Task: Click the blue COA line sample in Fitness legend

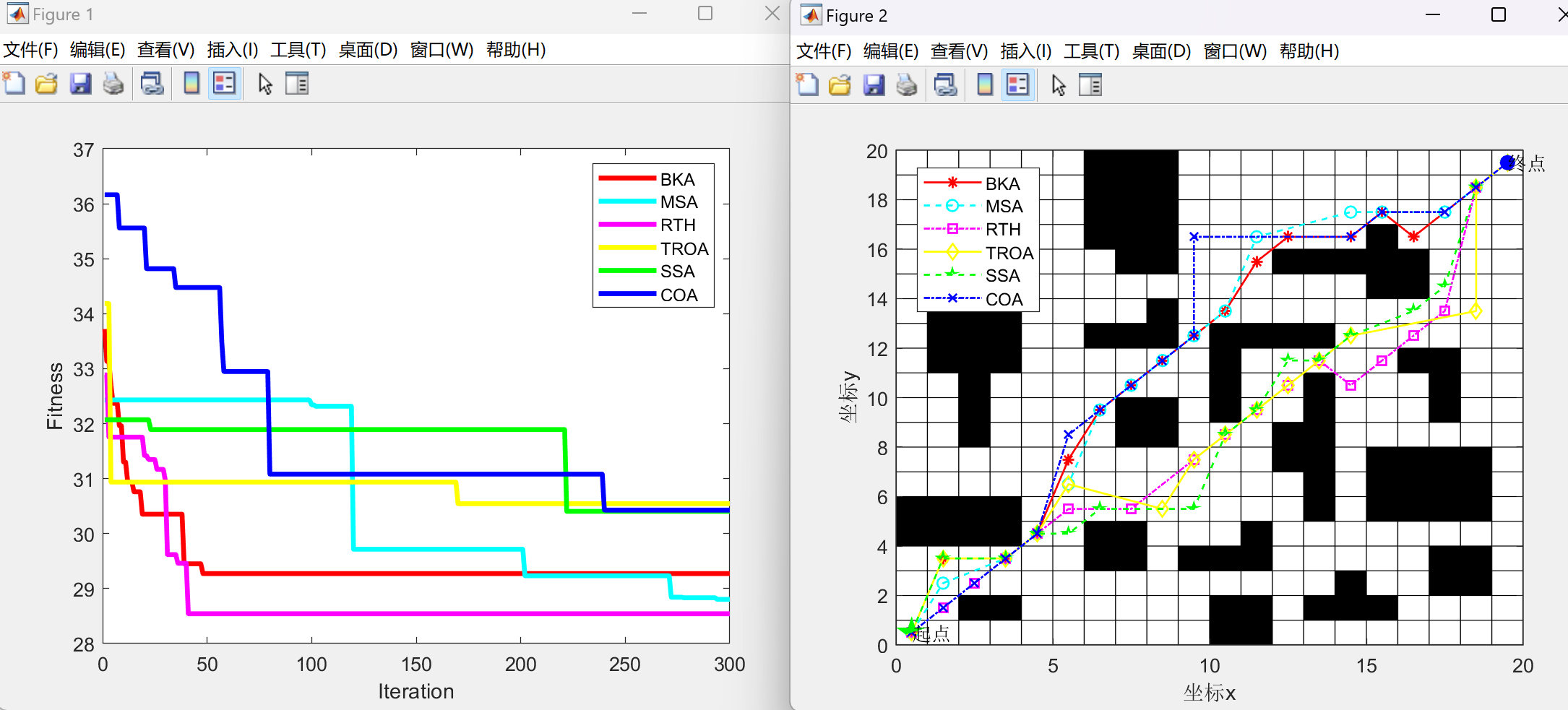Action: [626, 295]
